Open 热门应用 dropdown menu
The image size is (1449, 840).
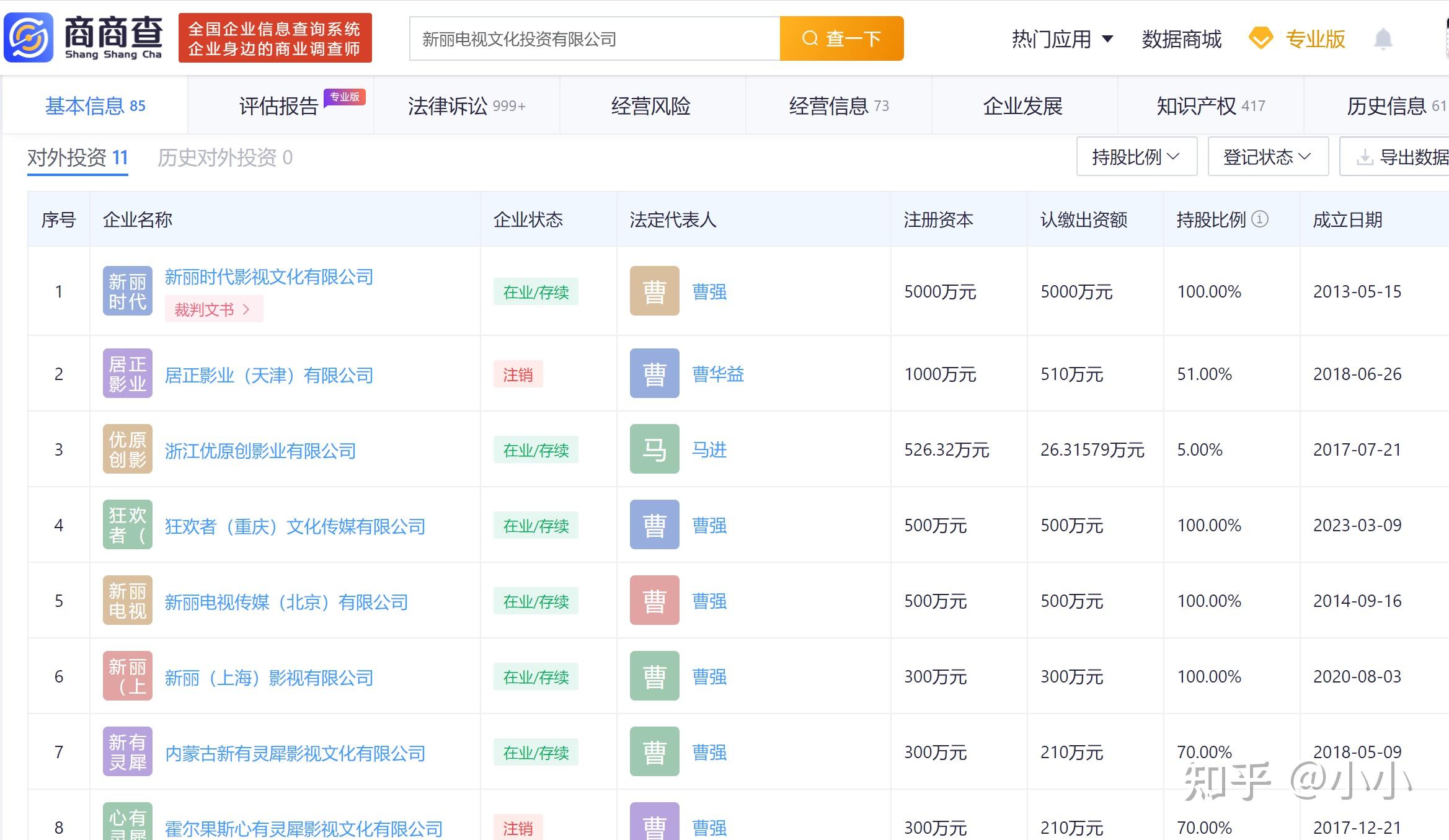pyautogui.click(x=1062, y=39)
